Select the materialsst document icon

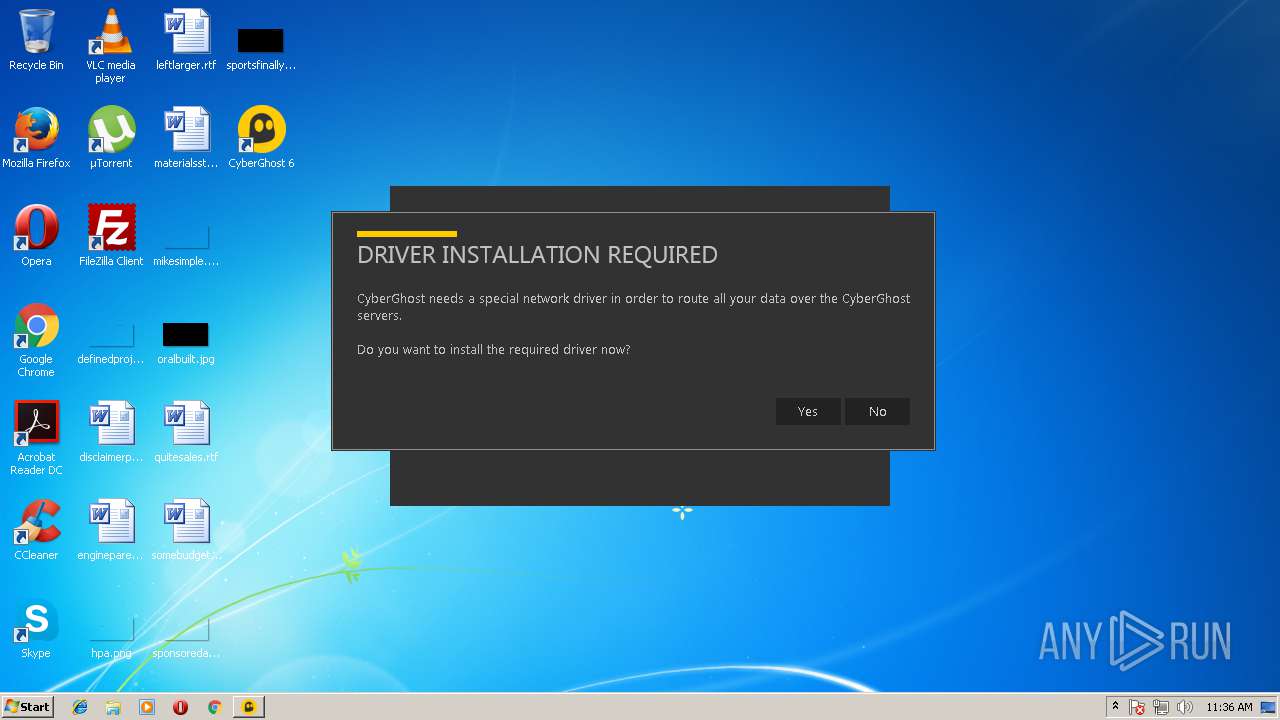click(186, 138)
